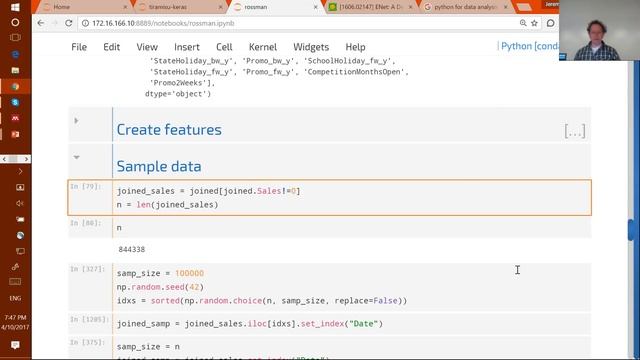Open the View menu
640x360 pixels.
147,47
